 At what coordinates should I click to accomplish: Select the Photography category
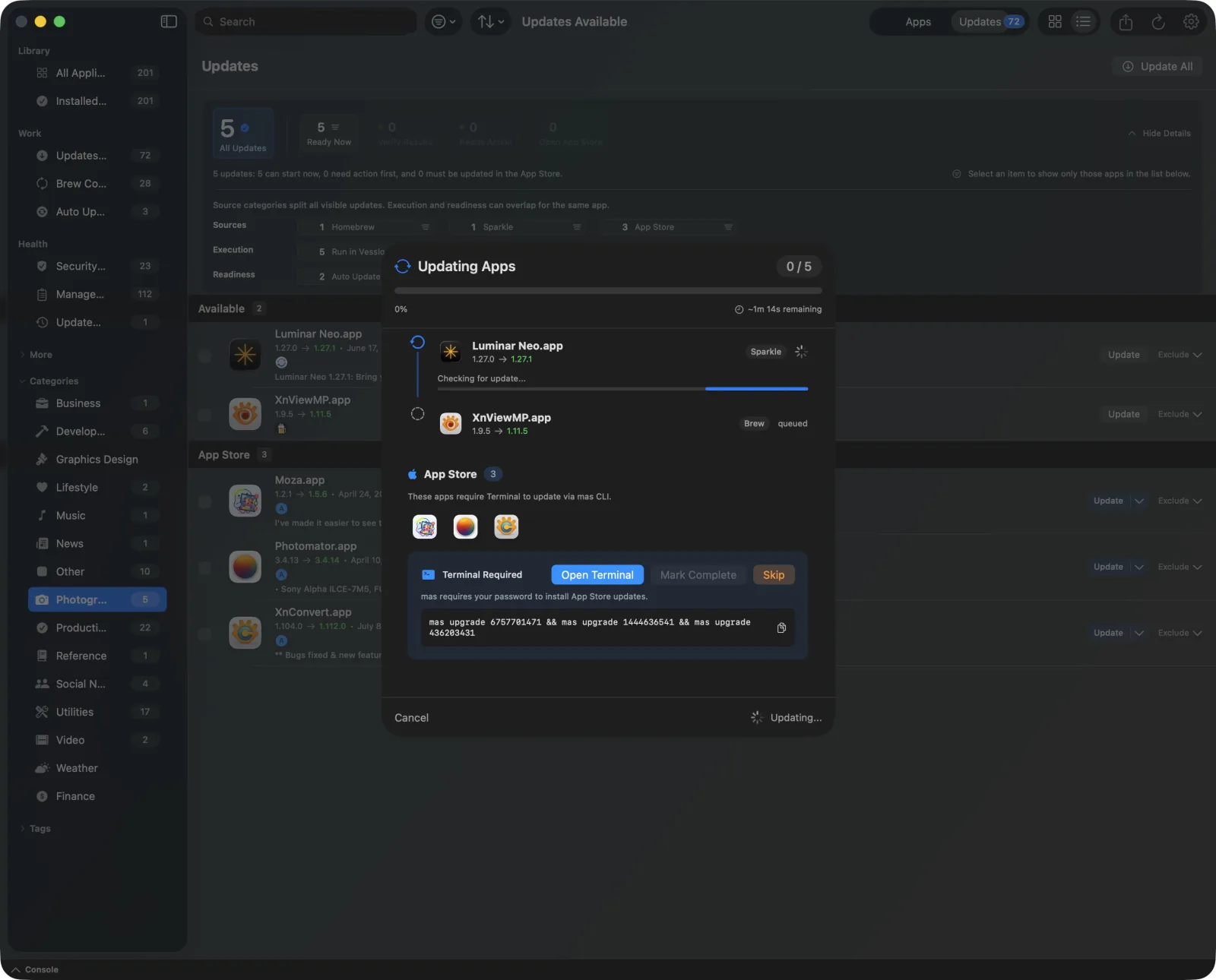click(97, 600)
